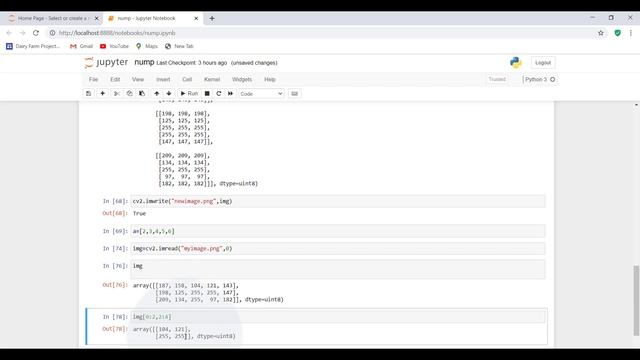Screen dimensions: 640x360
Task: Open a new browser tab
Action: tap(212, 18)
